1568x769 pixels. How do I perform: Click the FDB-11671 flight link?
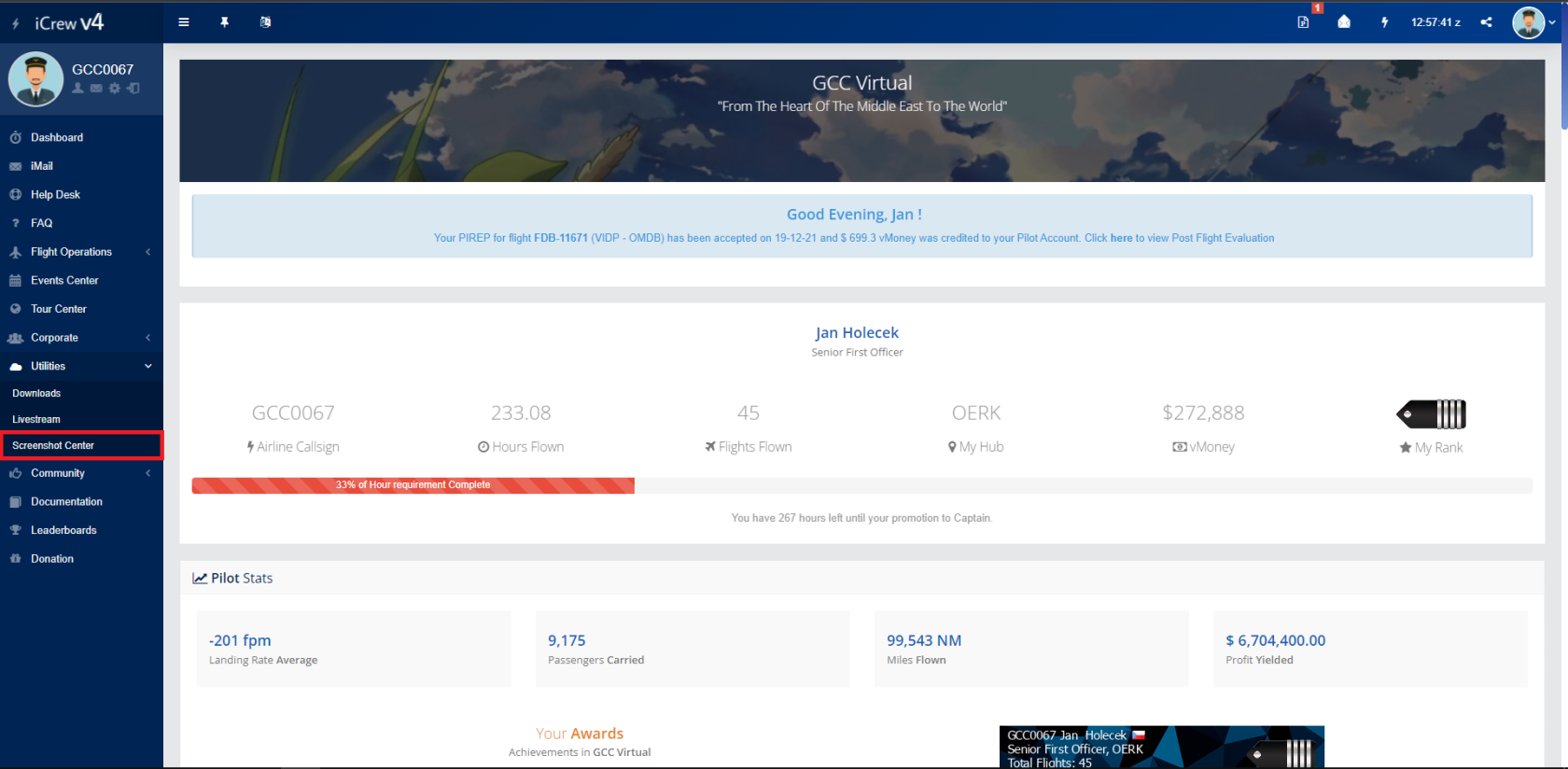tap(561, 238)
